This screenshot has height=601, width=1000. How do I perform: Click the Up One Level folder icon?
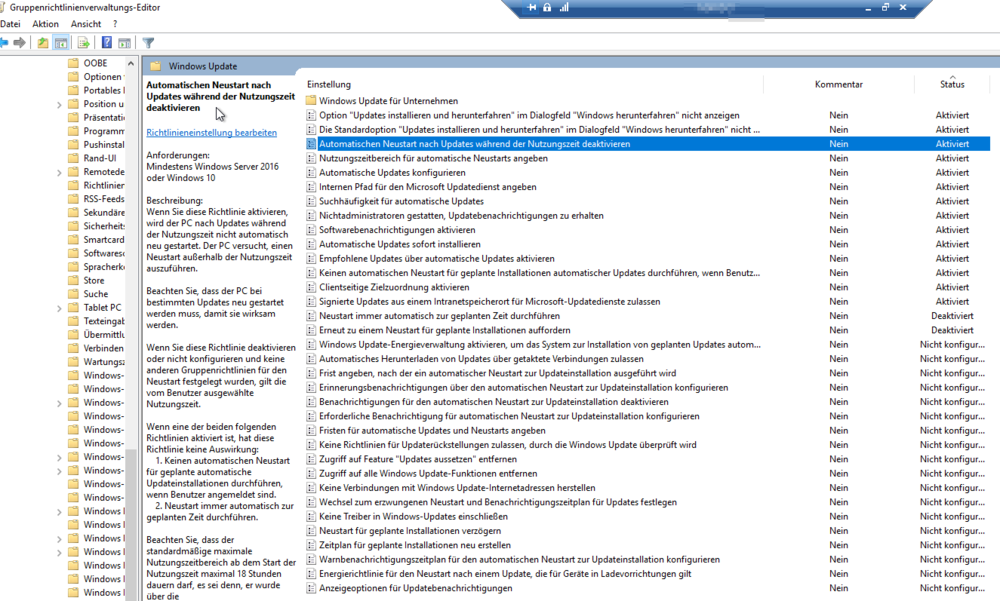click(43, 43)
